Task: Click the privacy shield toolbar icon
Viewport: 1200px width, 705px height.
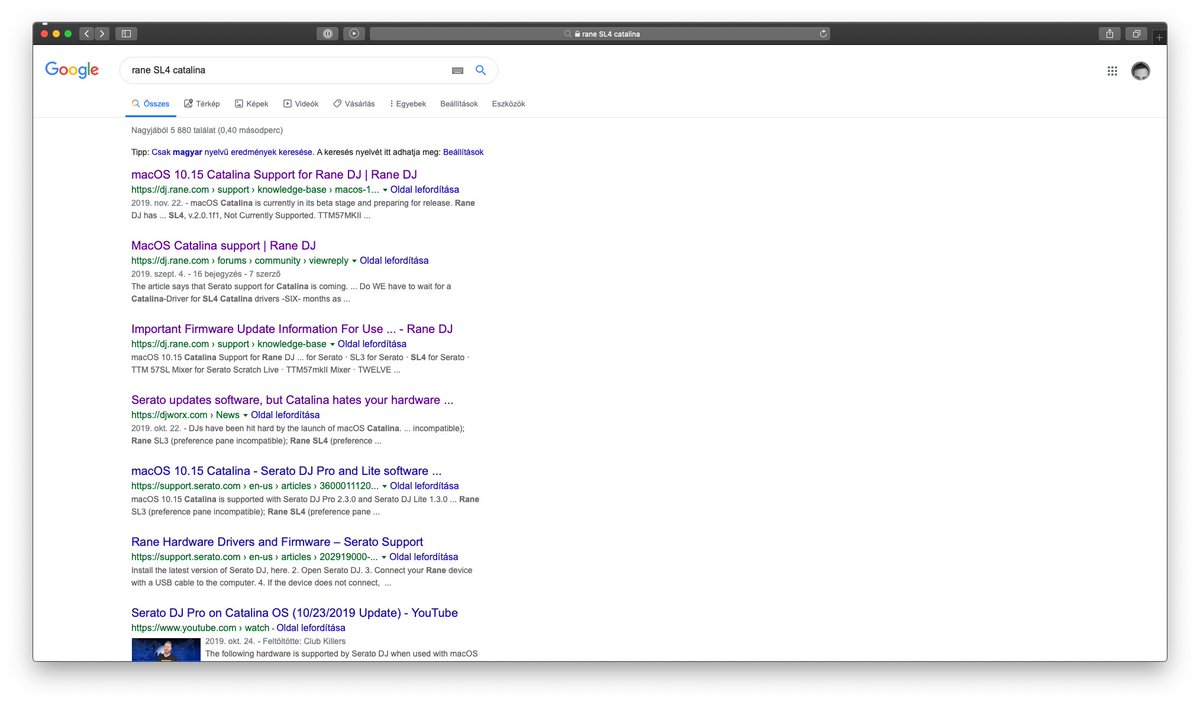Action: (328, 33)
